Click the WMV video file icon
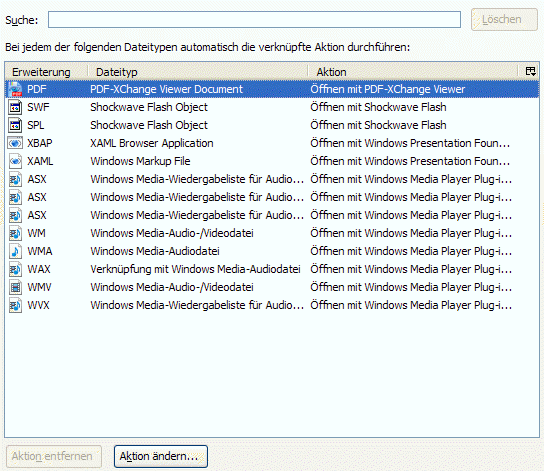 [15, 288]
